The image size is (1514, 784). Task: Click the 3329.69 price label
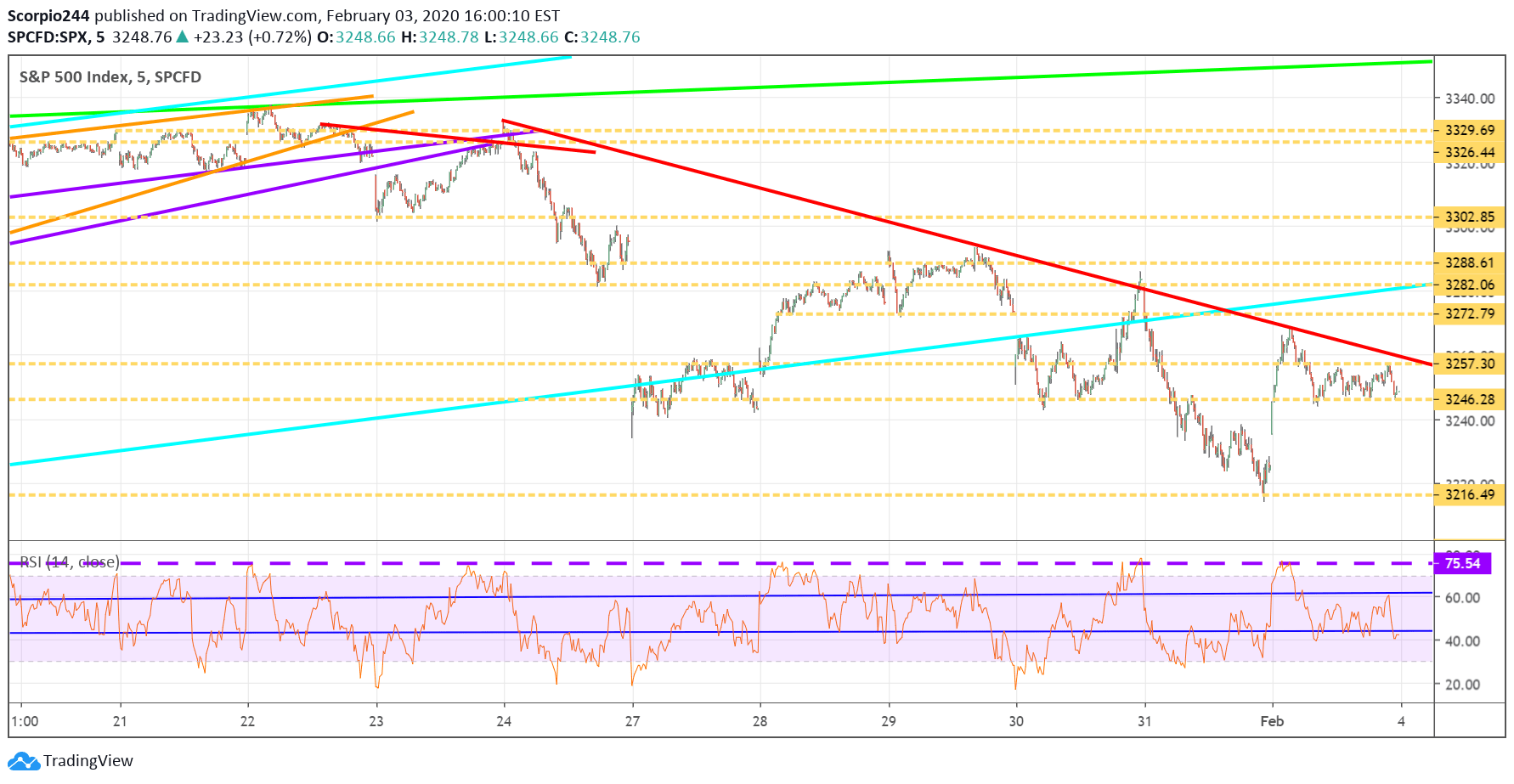coord(1469,130)
